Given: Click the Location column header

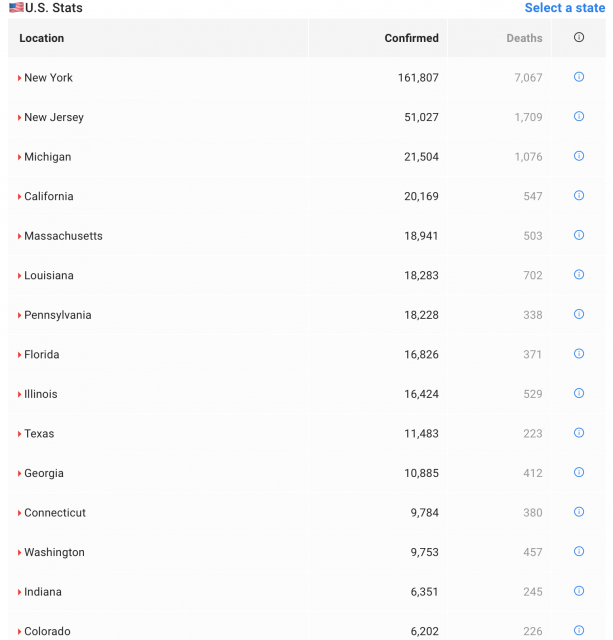Looking at the screenshot, I should click(42, 38).
